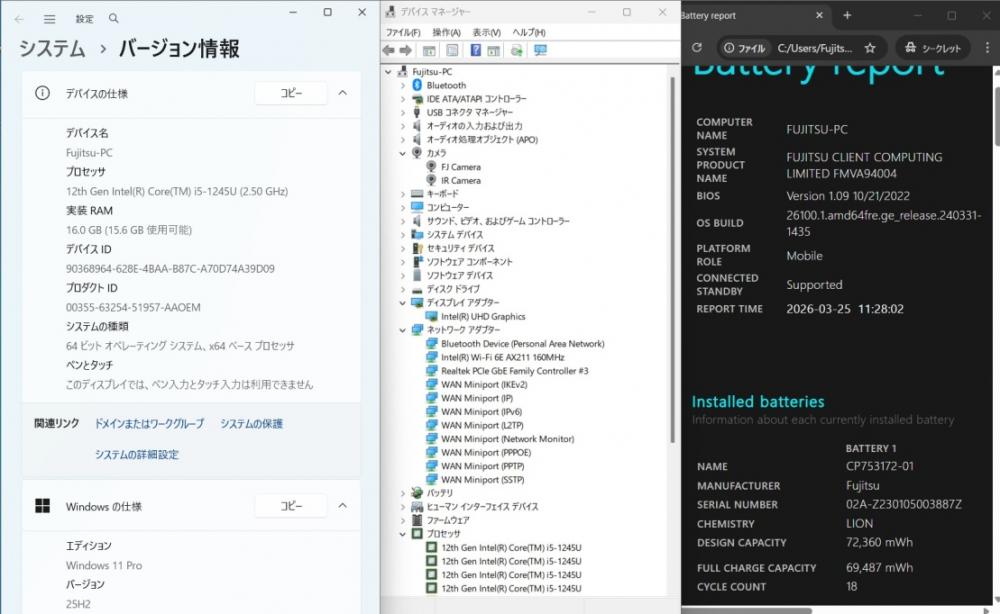1000x614 pixels.
Task: Collapse the ディスプレイ アダプター category
Action: (x=402, y=303)
